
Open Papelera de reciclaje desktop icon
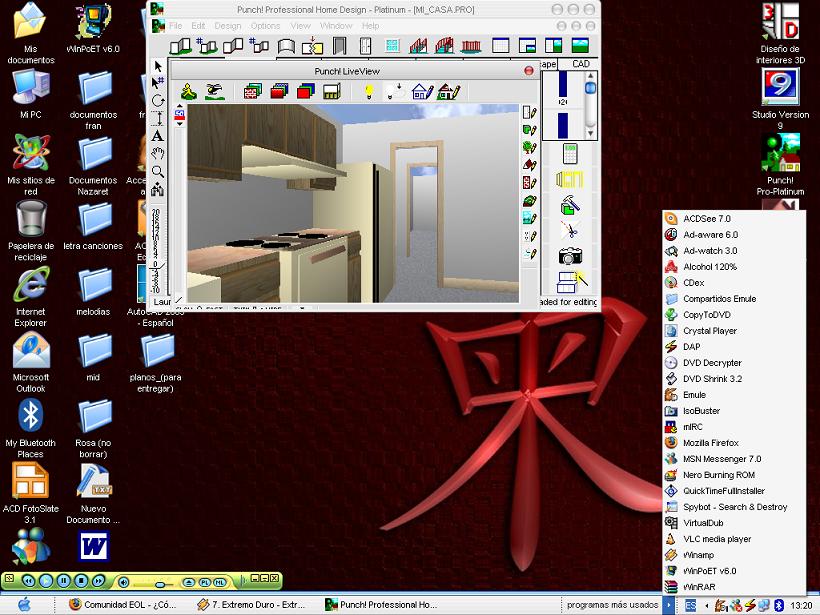31,230
